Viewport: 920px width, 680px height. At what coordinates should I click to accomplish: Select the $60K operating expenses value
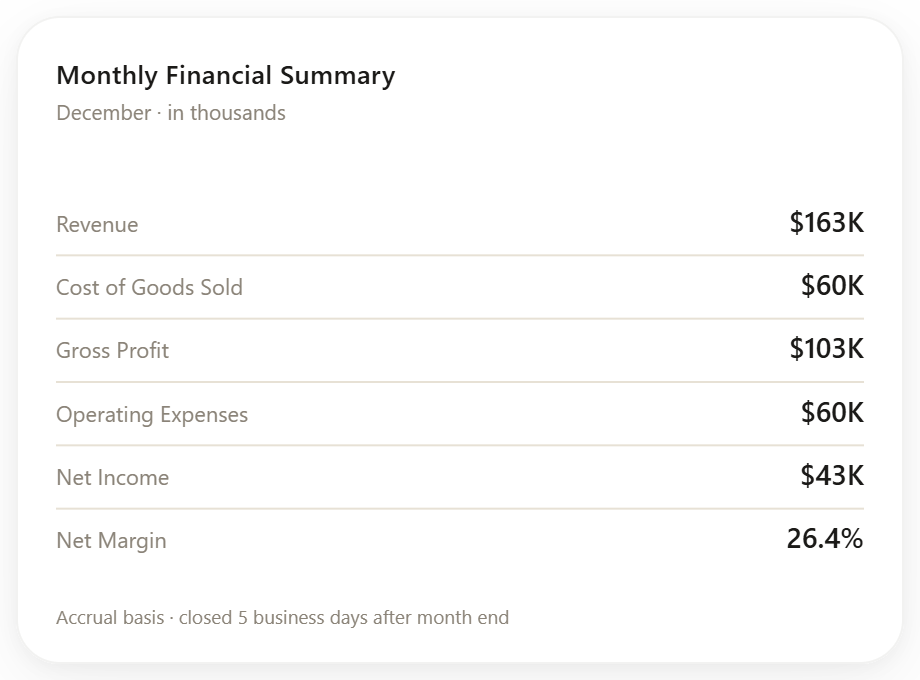point(832,412)
